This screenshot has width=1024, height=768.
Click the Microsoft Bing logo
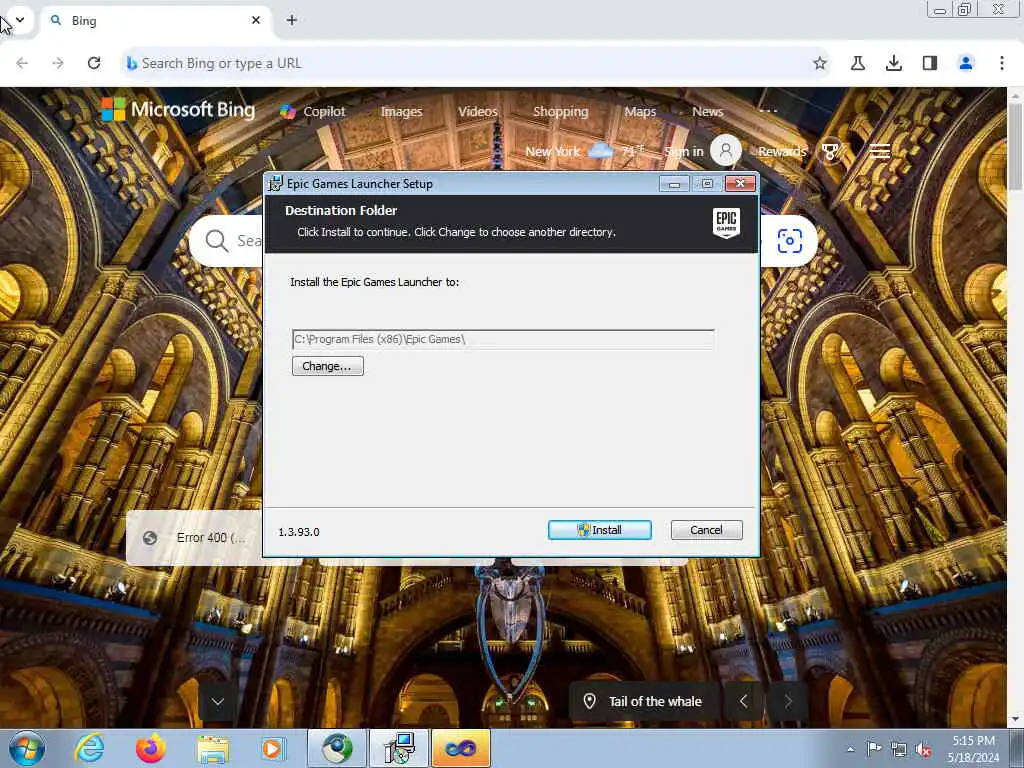[178, 109]
